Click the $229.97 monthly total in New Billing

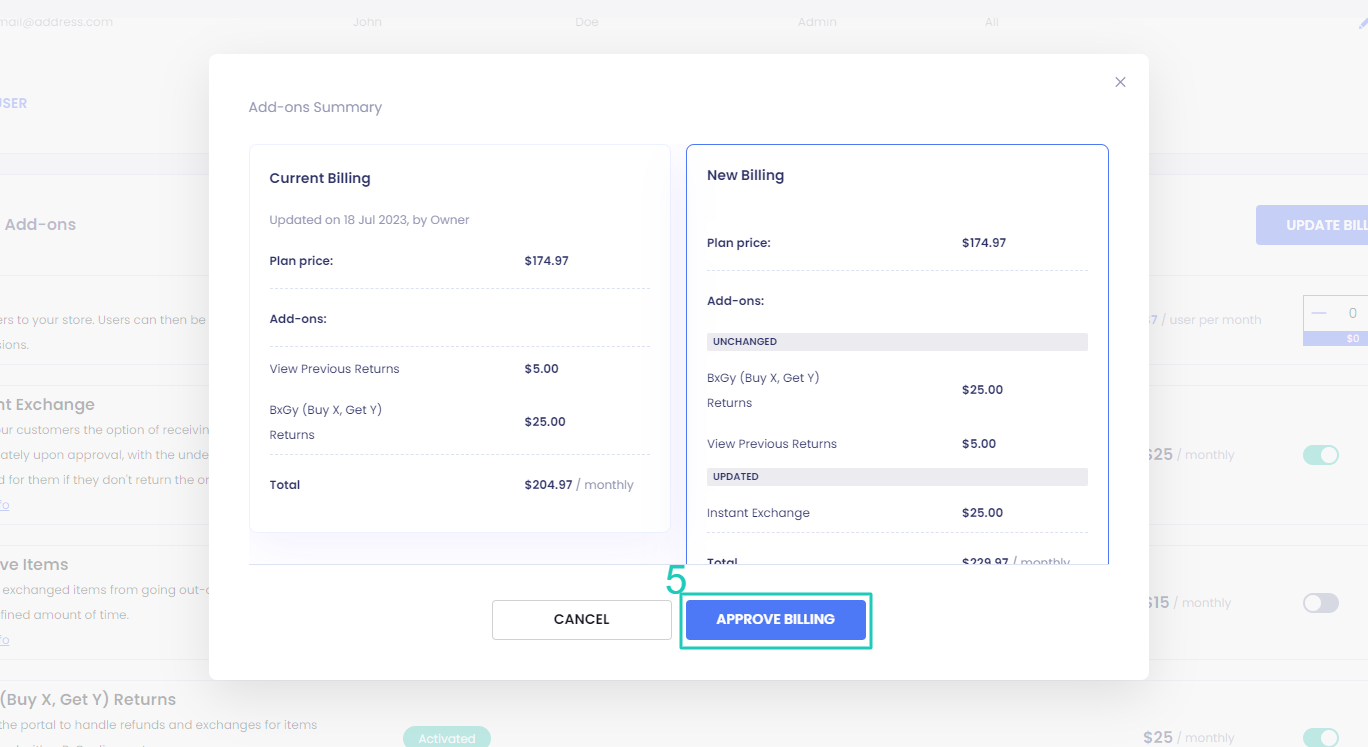[x=1016, y=561]
